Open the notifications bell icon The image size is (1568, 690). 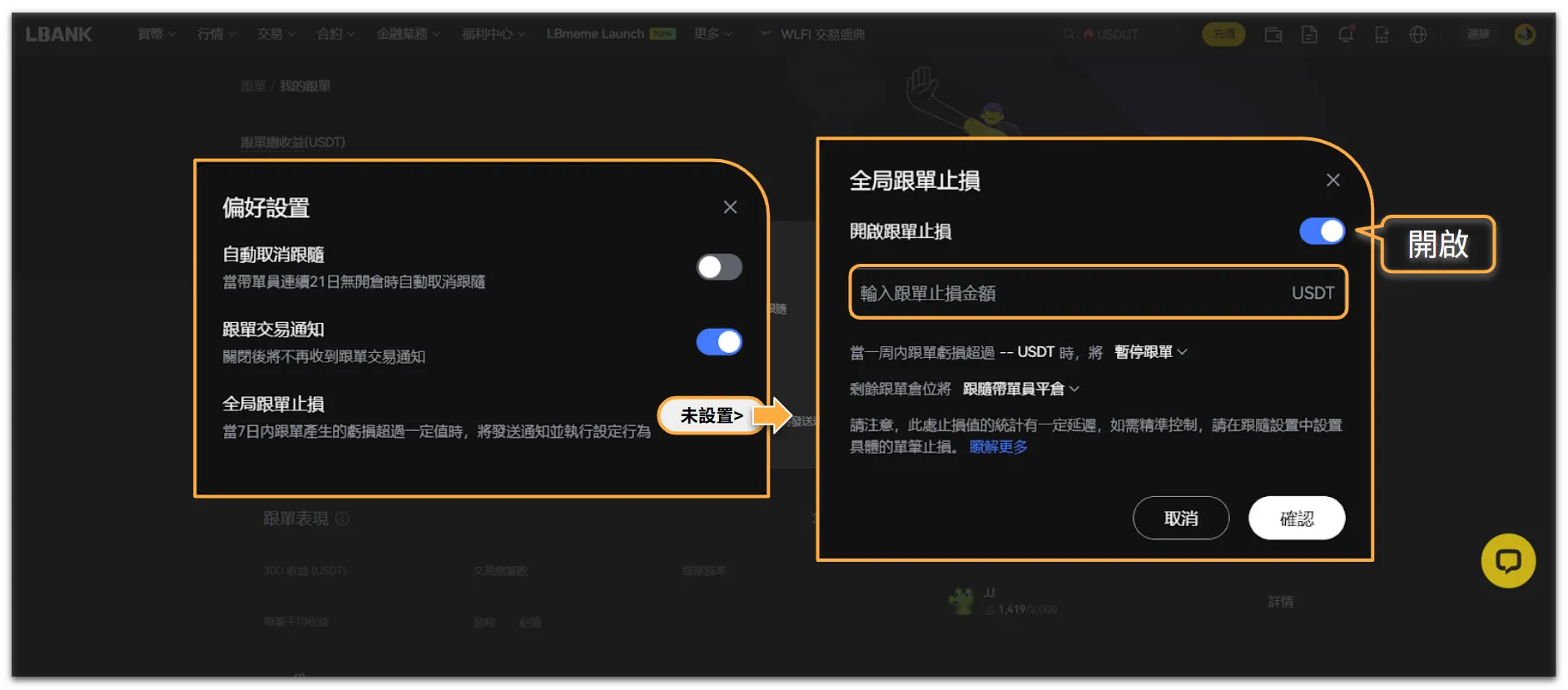[1346, 34]
